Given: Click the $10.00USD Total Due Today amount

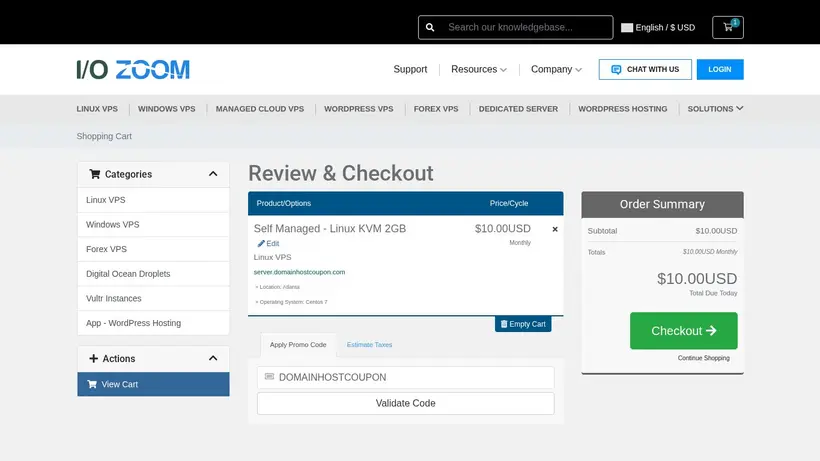Looking at the screenshot, I should pyautogui.click(x=697, y=279).
